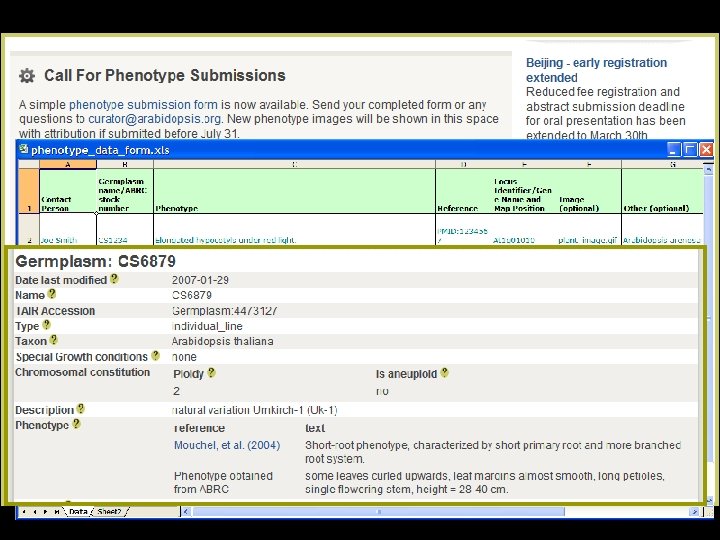Select the Sheet2 tab
This screenshot has width=720, height=540.
pyautogui.click(x=109, y=512)
